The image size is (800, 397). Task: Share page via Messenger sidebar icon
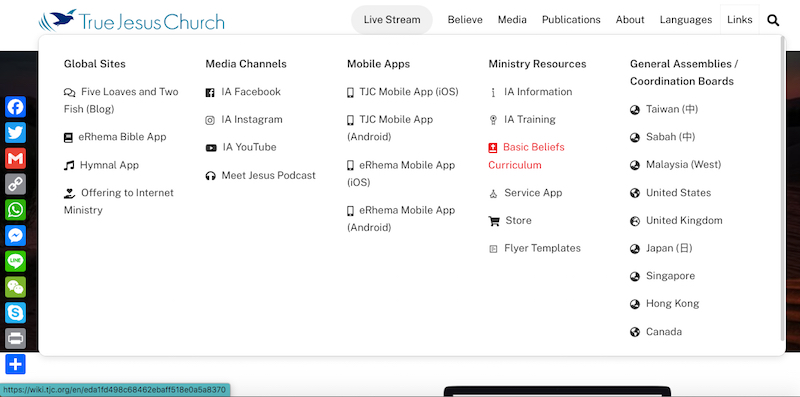pyautogui.click(x=15, y=236)
